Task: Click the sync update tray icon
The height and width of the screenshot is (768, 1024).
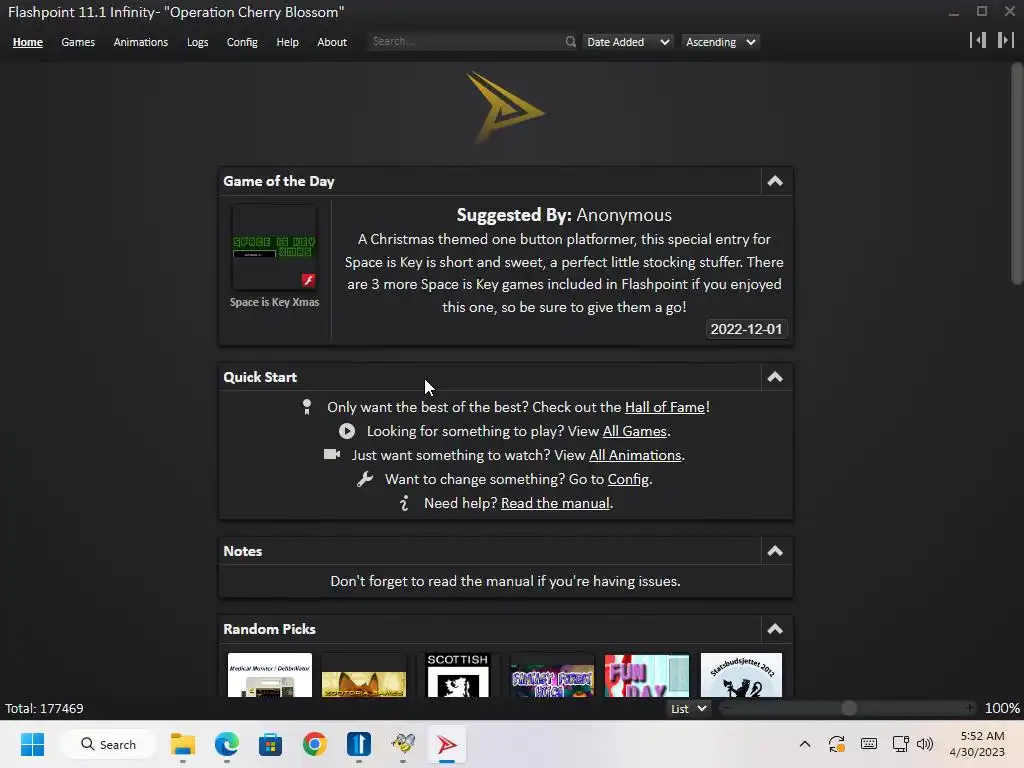Action: pyautogui.click(x=837, y=744)
